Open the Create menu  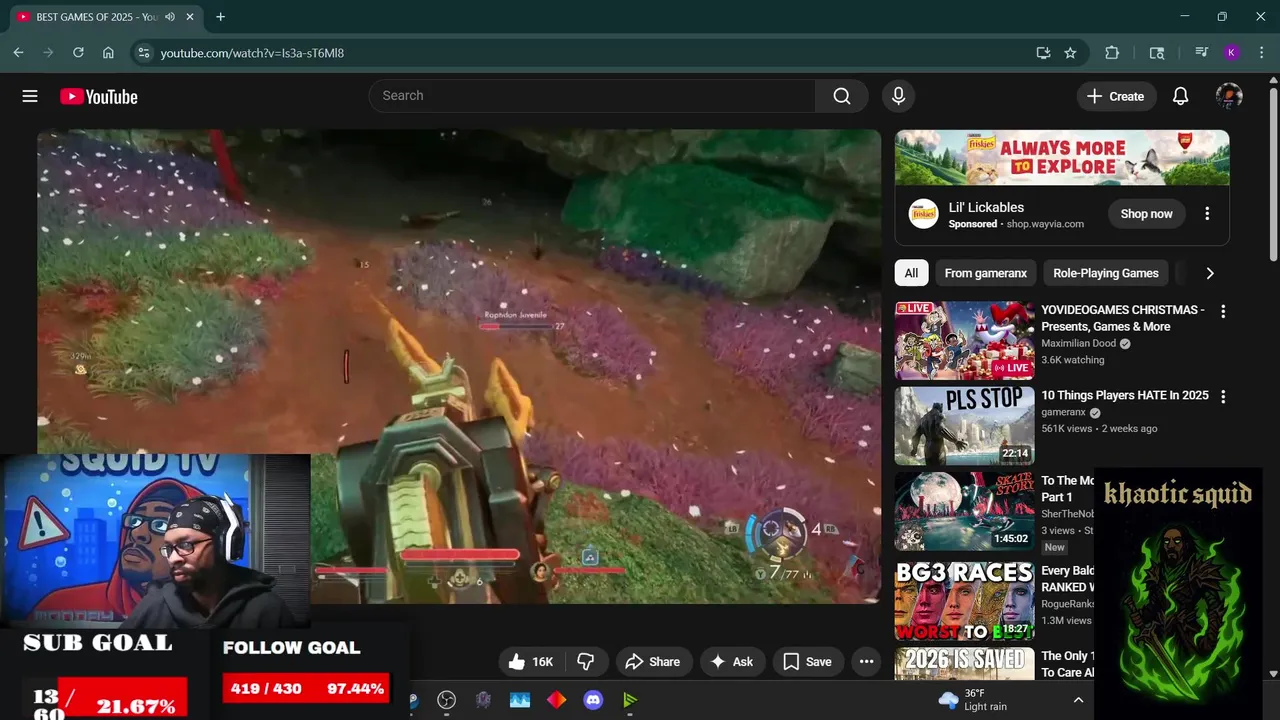click(x=1116, y=96)
